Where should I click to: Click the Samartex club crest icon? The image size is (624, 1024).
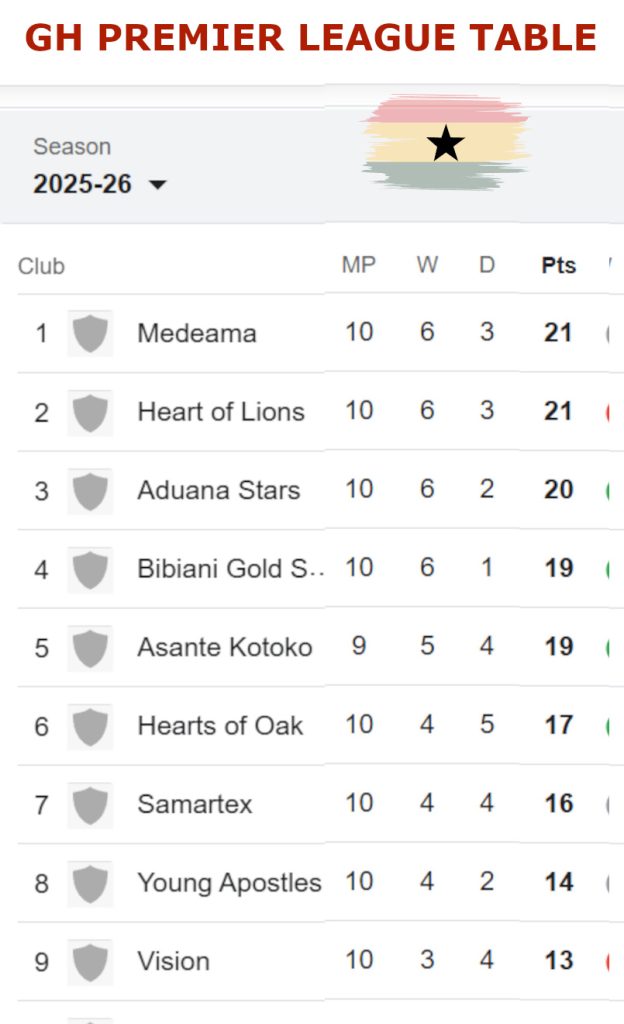click(x=90, y=804)
